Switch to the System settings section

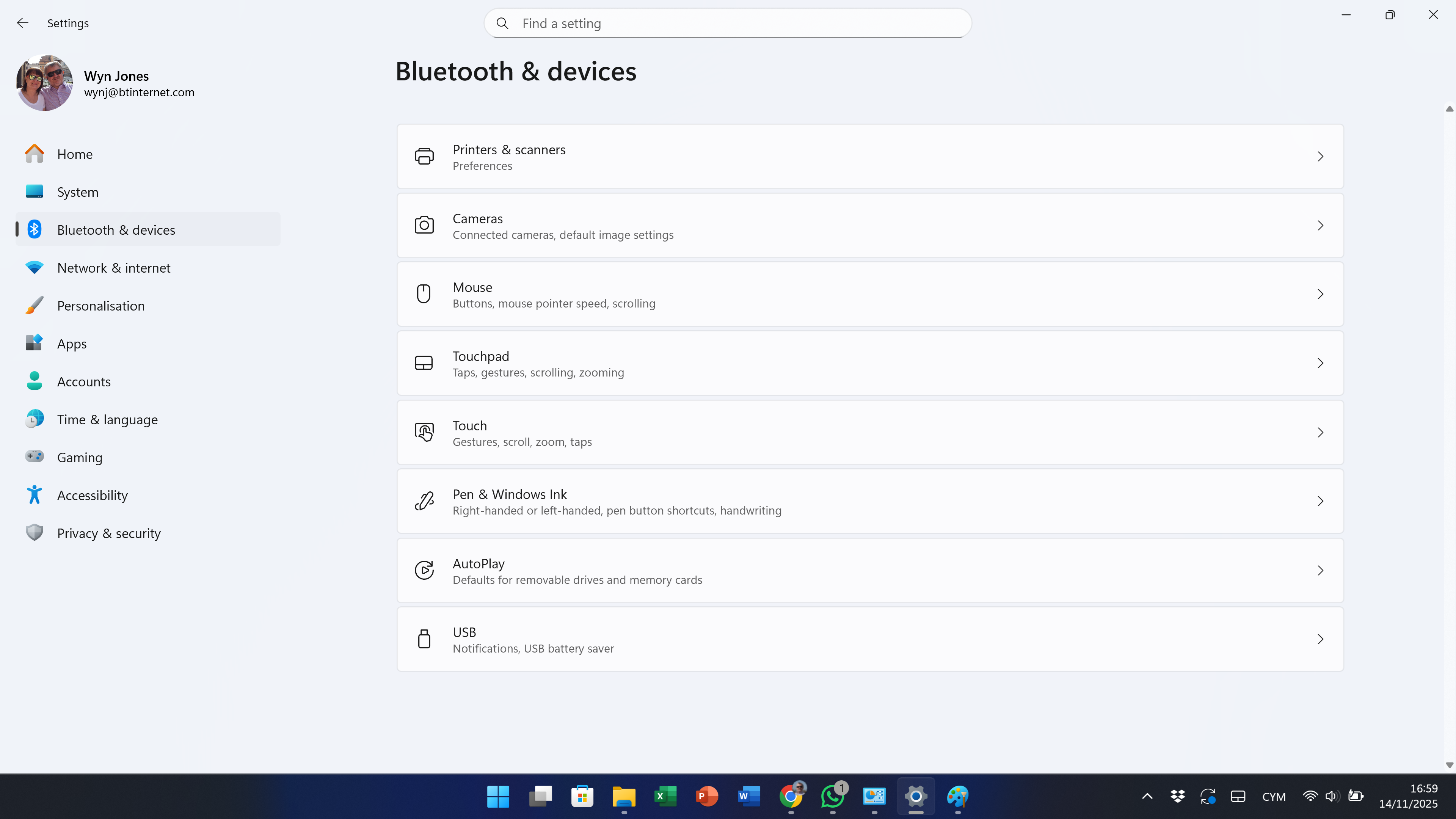pos(77,191)
